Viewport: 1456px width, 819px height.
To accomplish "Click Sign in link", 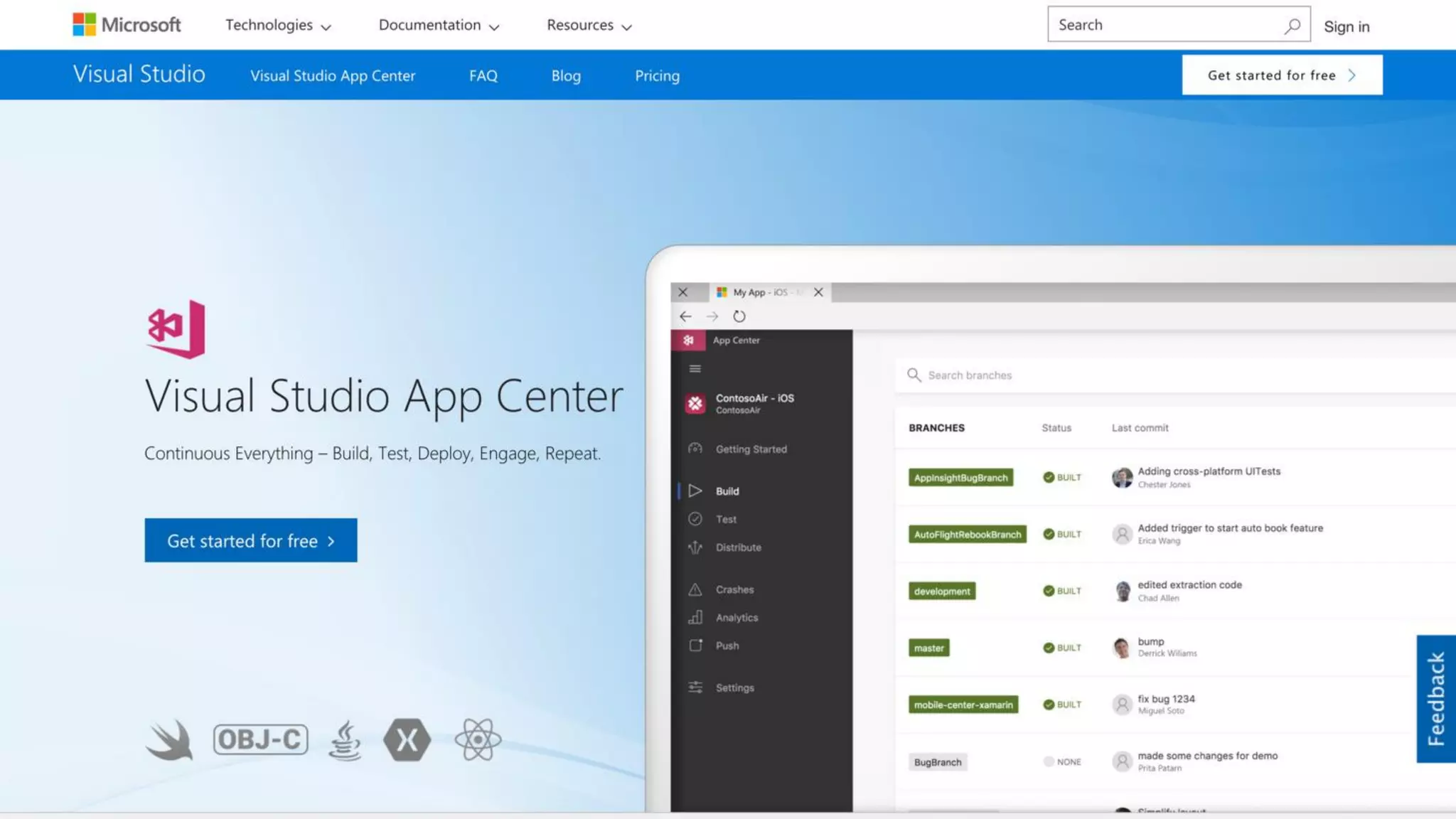I will click(1346, 26).
